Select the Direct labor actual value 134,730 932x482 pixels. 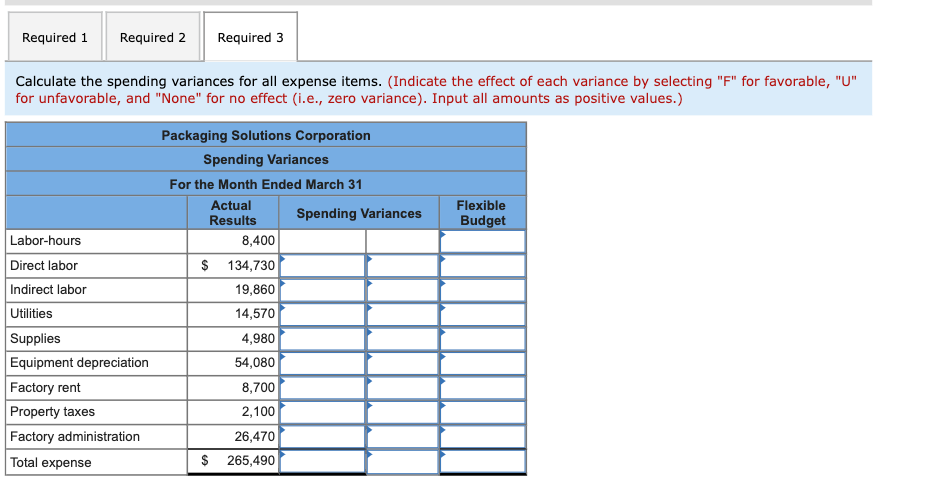pyautogui.click(x=251, y=266)
